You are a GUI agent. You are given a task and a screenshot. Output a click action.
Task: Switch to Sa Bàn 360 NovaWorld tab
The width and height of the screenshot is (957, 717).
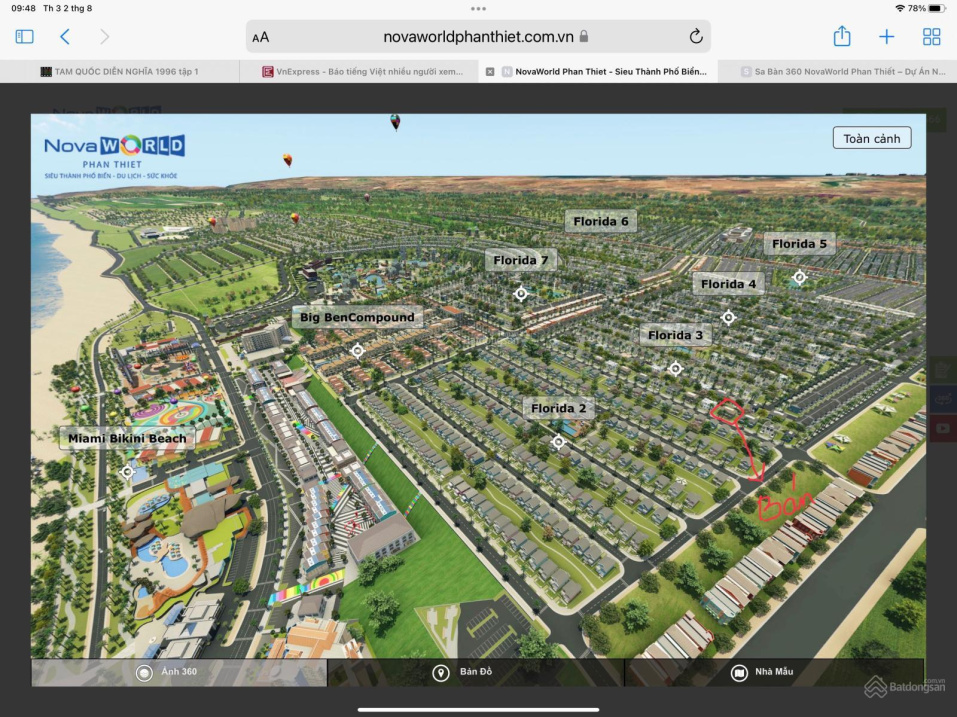click(x=837, y=71)
